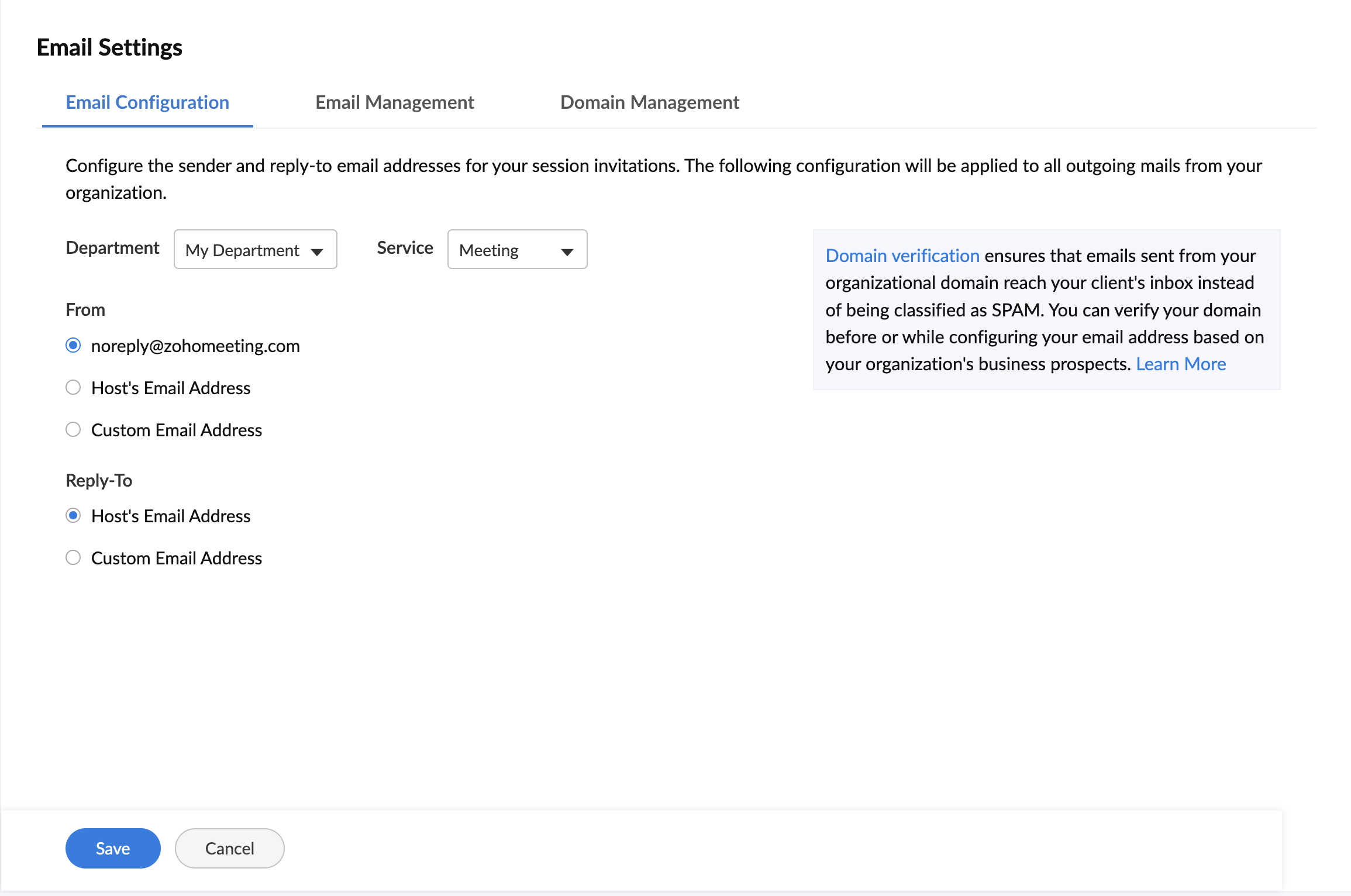
Task: Click the Email Settings heading
Action: pos(109,47)
